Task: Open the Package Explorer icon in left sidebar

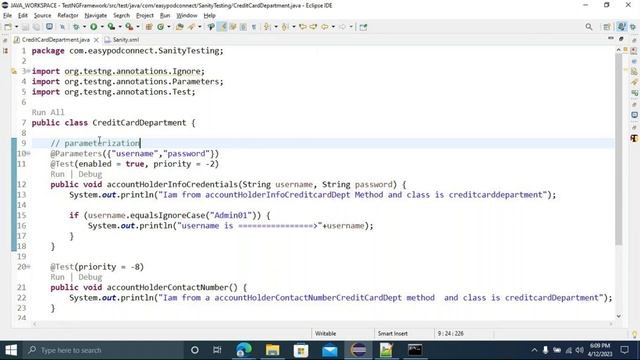Action: (5, 51)
